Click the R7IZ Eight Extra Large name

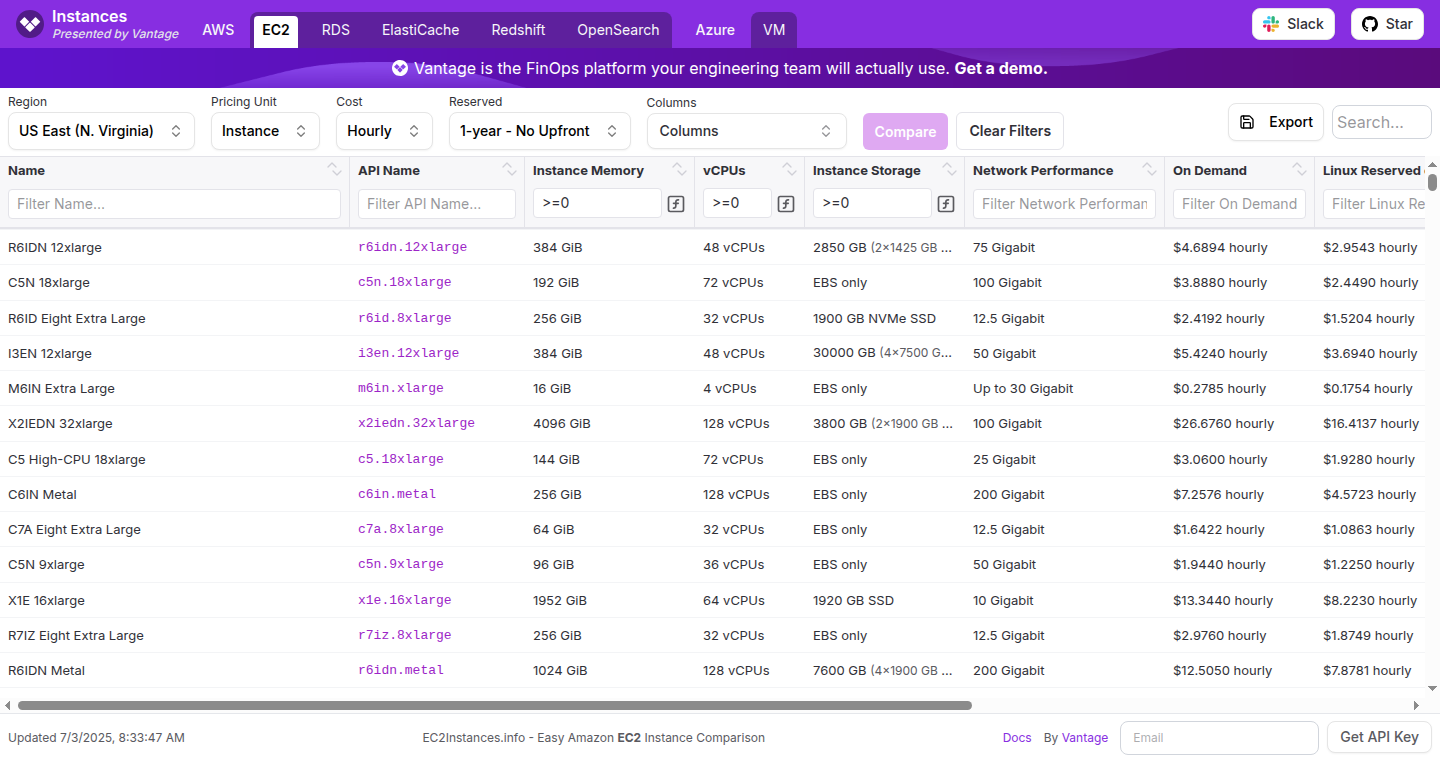76,635
